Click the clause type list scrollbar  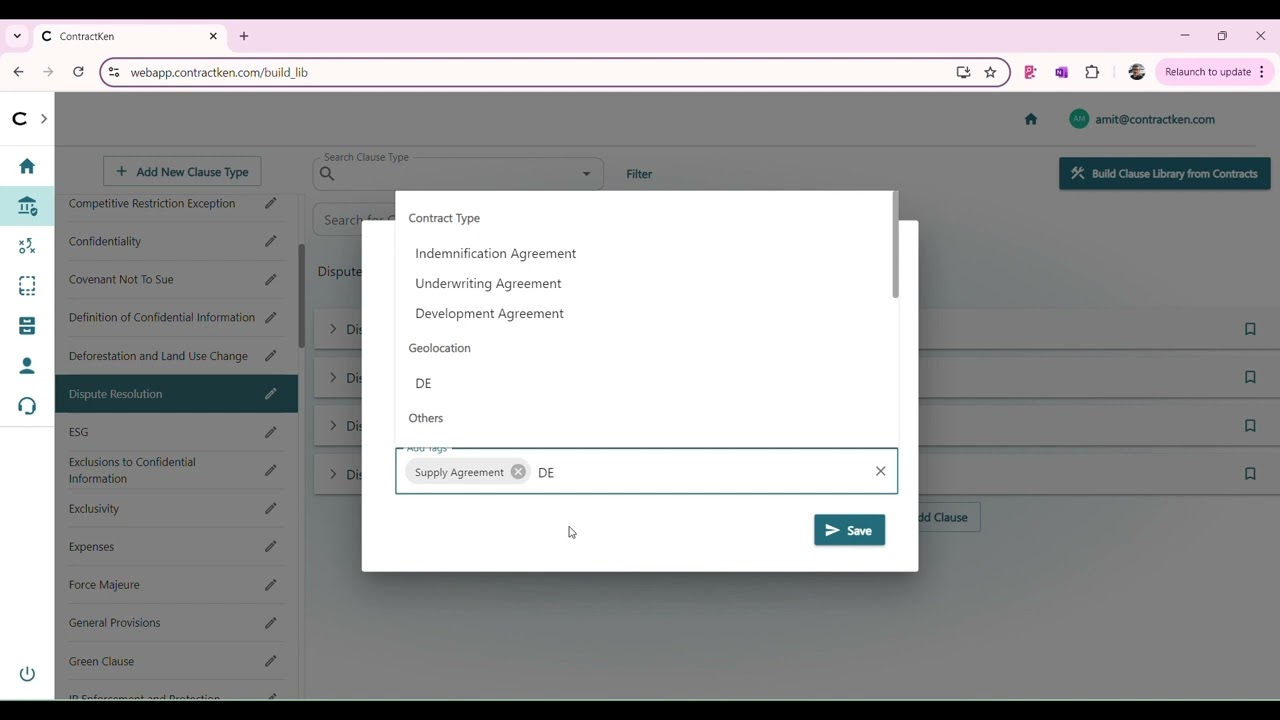pyautogui.click(x=301, y=297)
